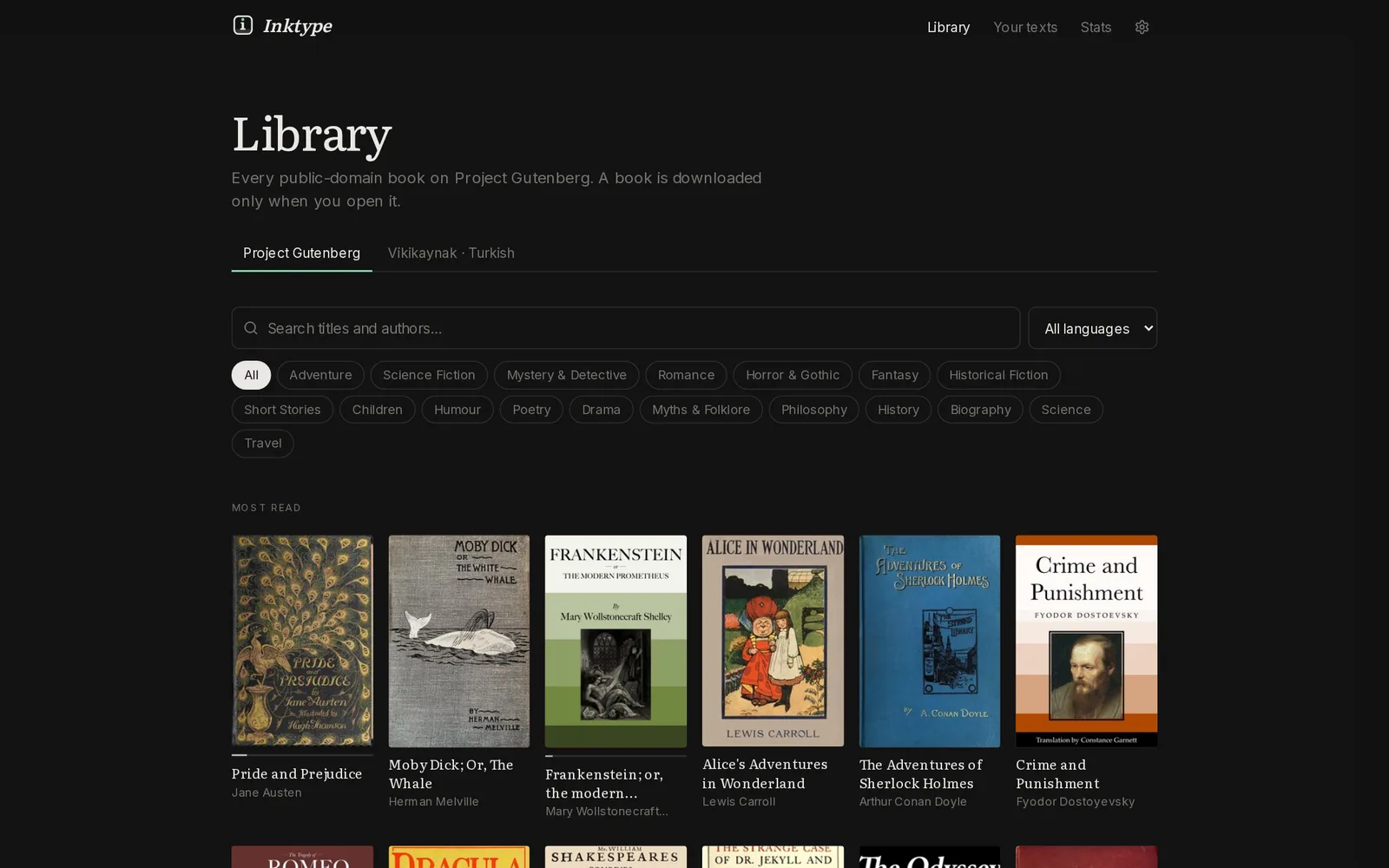Toggle the Romance filter chip
This screenshot has width=1389, height=868.
pos(686,375)
